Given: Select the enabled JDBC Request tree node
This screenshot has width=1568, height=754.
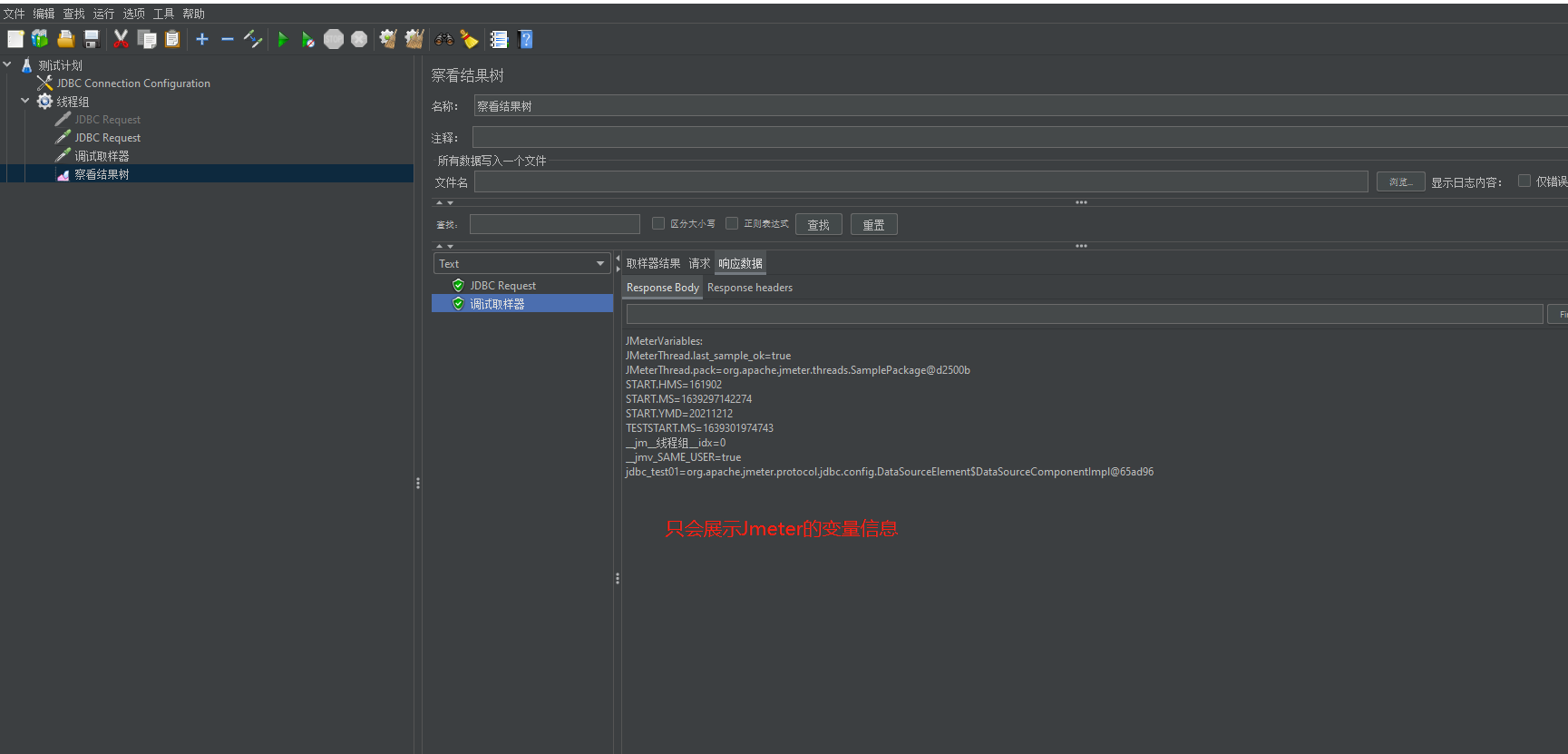Looking at the screenshot, I should (107, 138).
